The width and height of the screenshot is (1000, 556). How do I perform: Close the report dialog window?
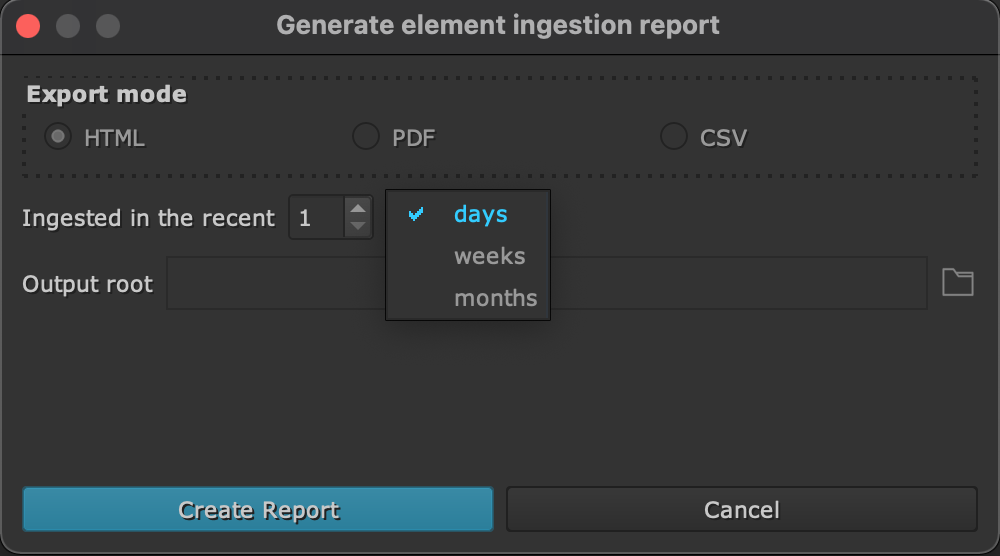click(x=28, y=26)
